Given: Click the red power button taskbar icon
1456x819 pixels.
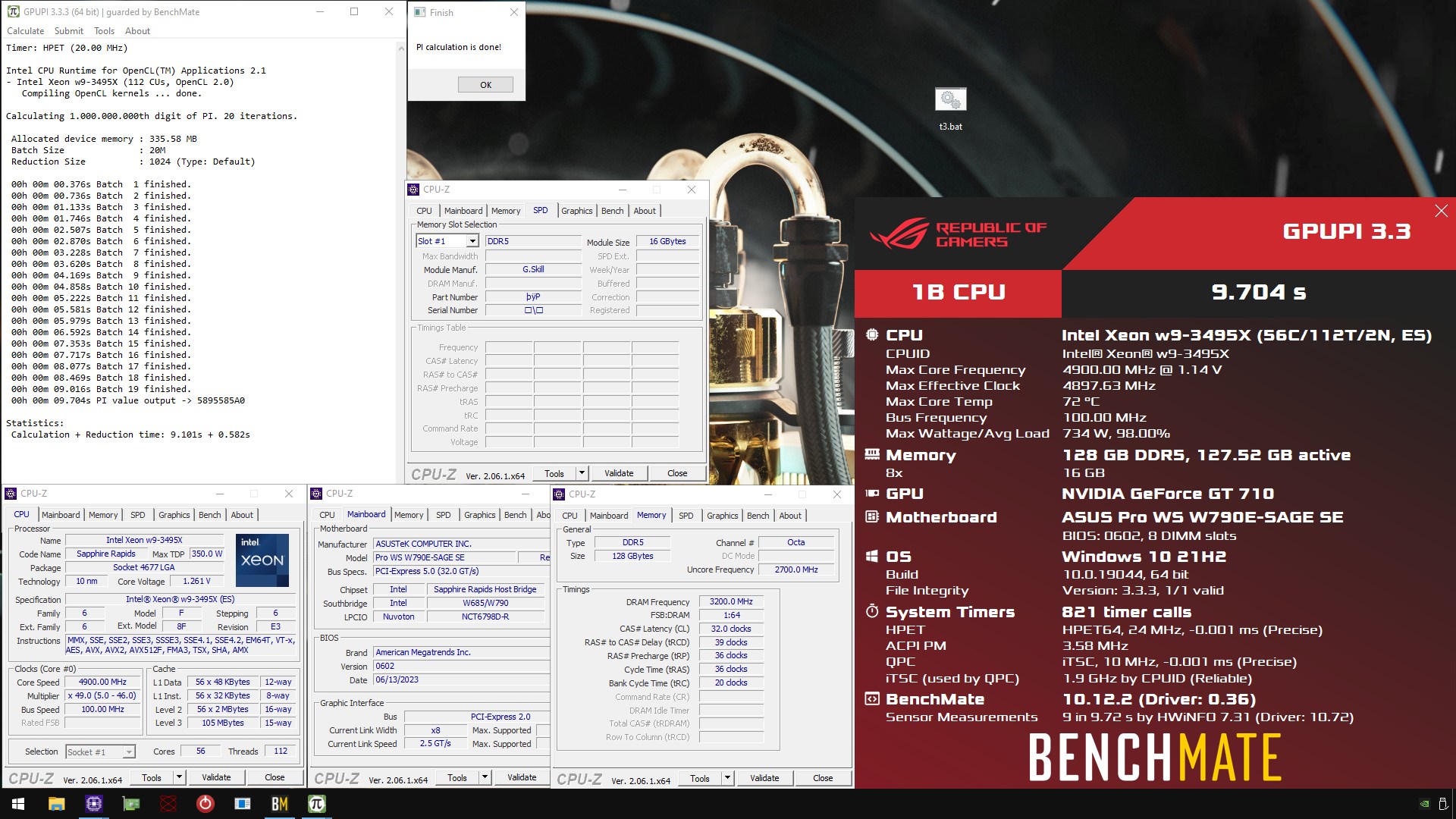Looking at the screenshot, I should 205,804.
